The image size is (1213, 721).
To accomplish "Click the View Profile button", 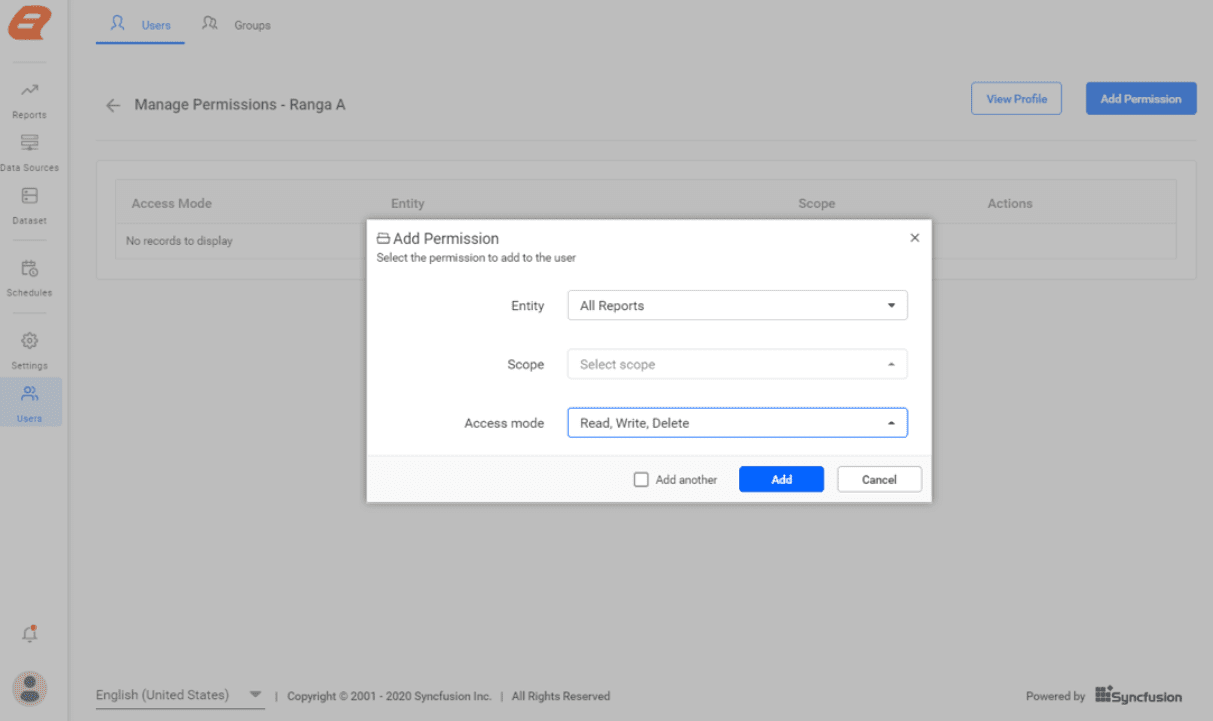I will tap(1016, 98).
